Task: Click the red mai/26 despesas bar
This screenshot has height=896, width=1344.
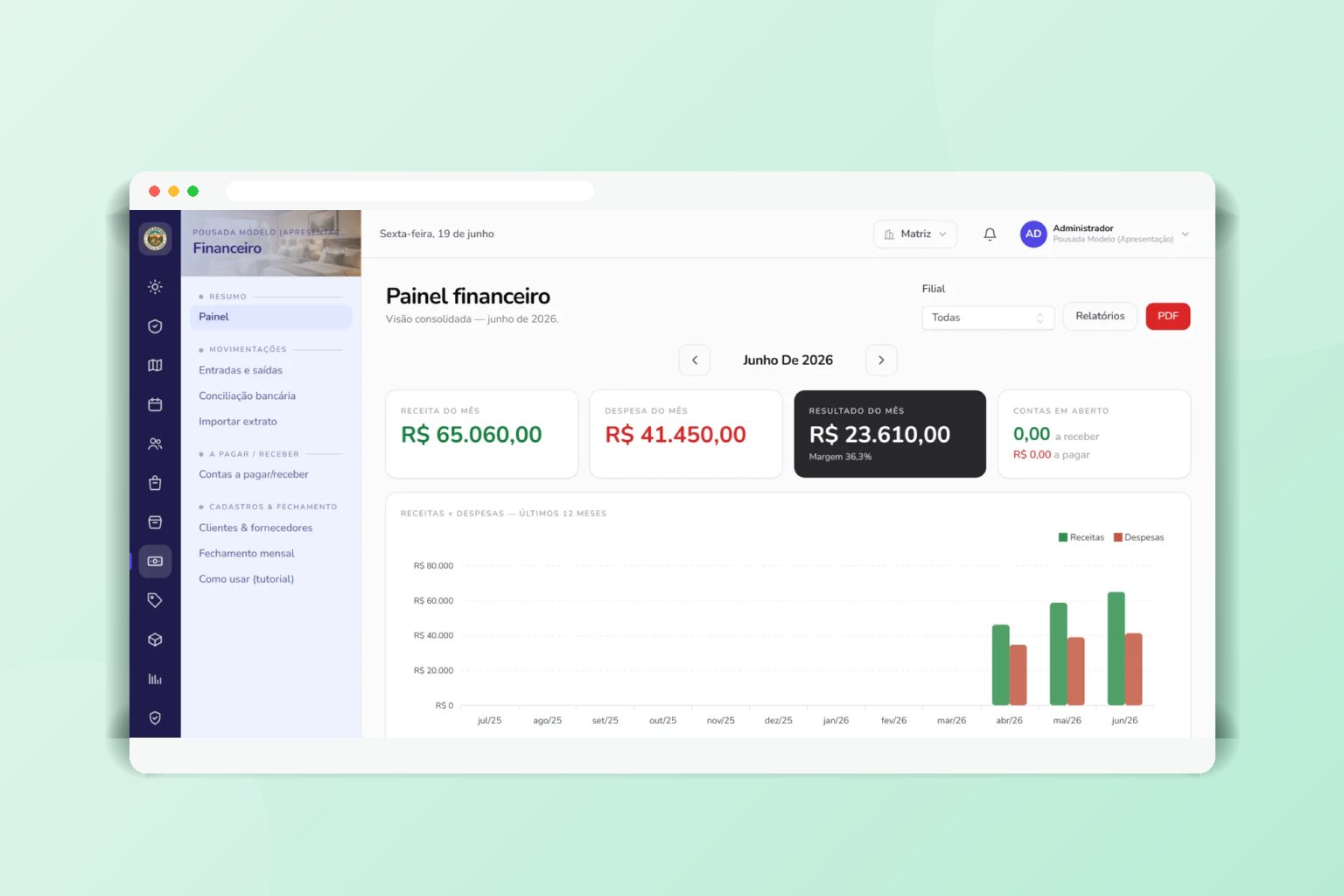Action: tap(1076, 671)
